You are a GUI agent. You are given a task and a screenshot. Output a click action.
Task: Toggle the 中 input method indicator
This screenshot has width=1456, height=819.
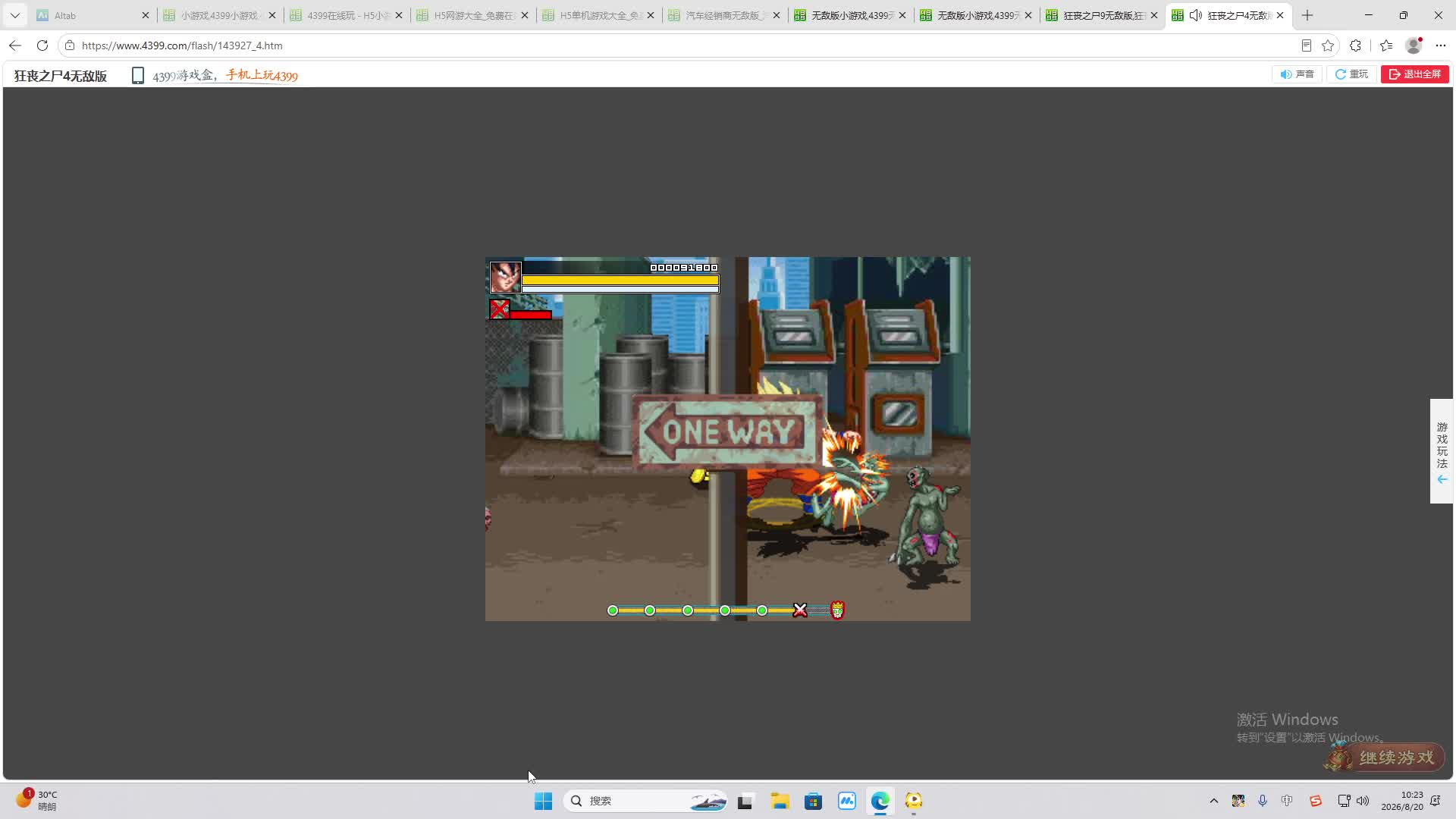click(x=1287, y=801)
